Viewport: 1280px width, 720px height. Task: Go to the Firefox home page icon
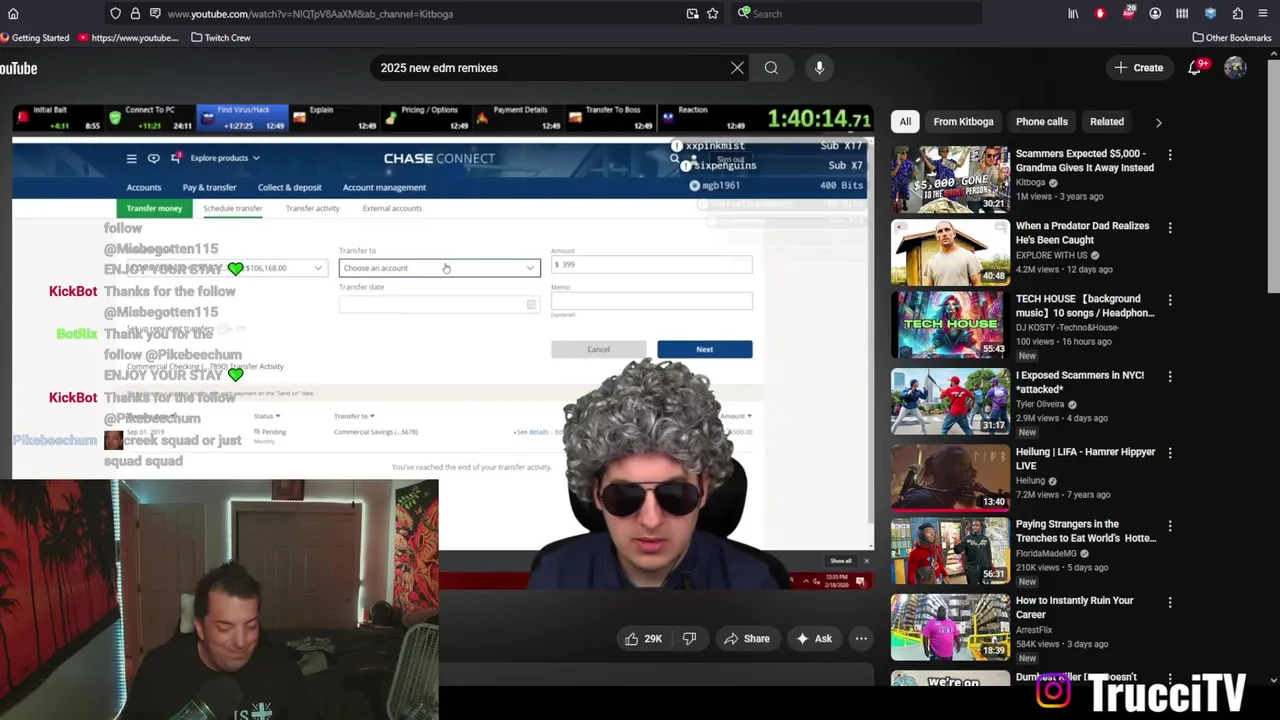pos(13,14)
